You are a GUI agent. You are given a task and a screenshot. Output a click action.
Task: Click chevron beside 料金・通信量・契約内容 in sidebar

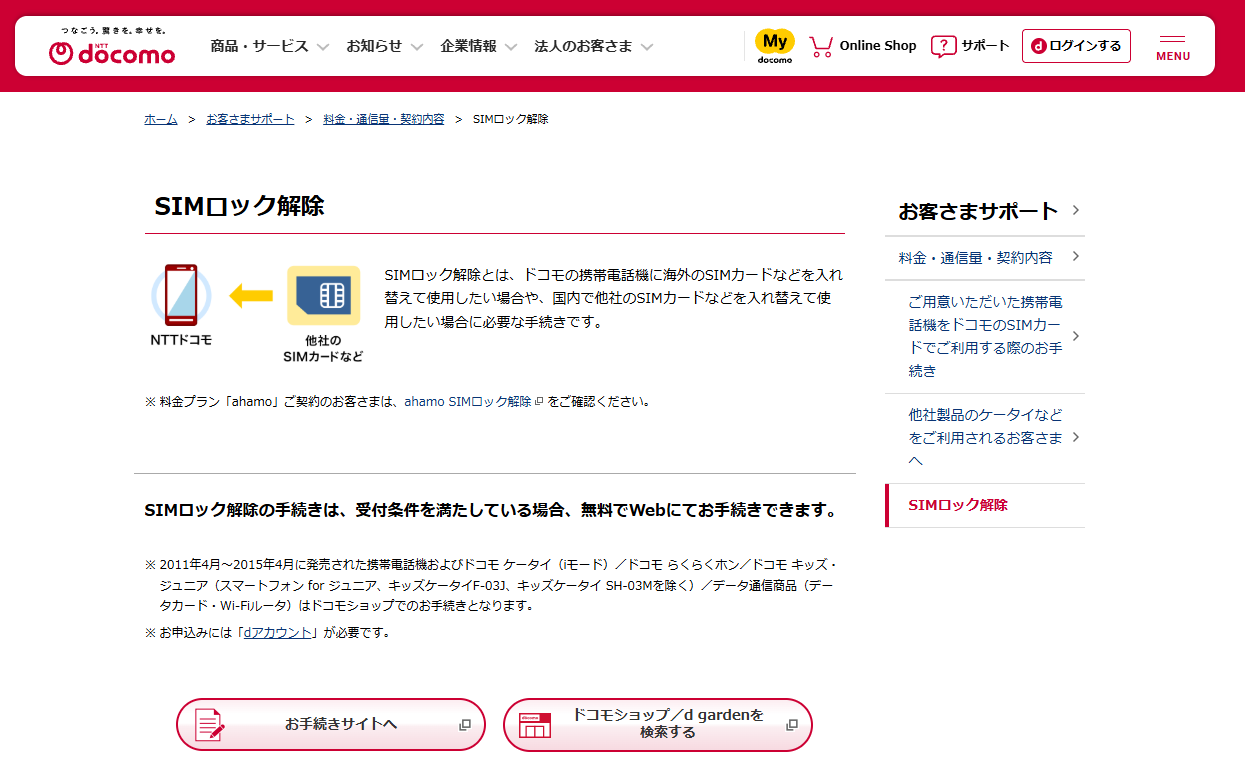[x=1075, y=257]
